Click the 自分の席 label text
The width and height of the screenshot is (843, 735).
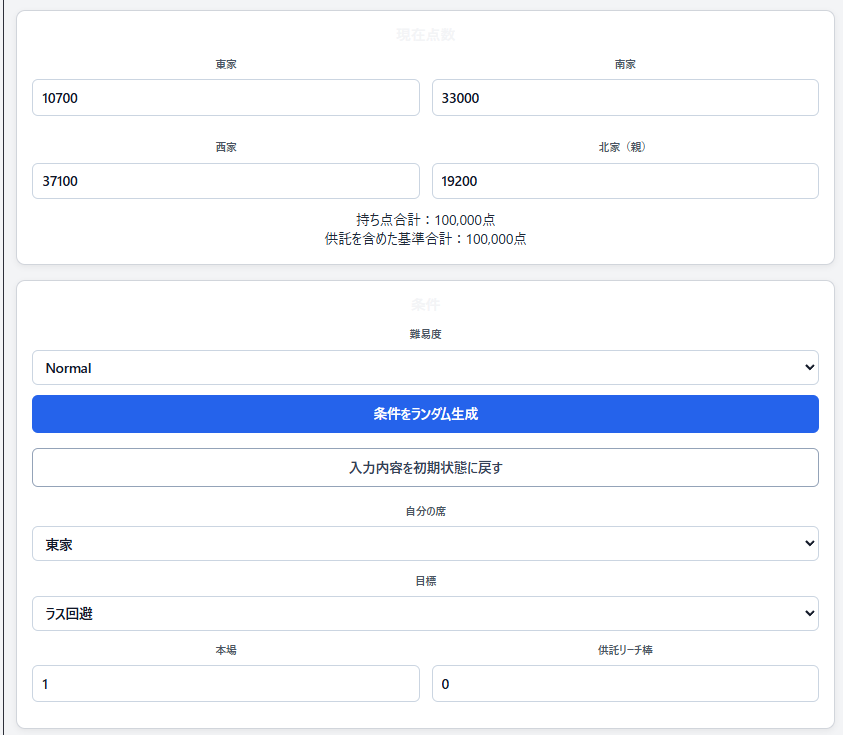click(425, 511)
